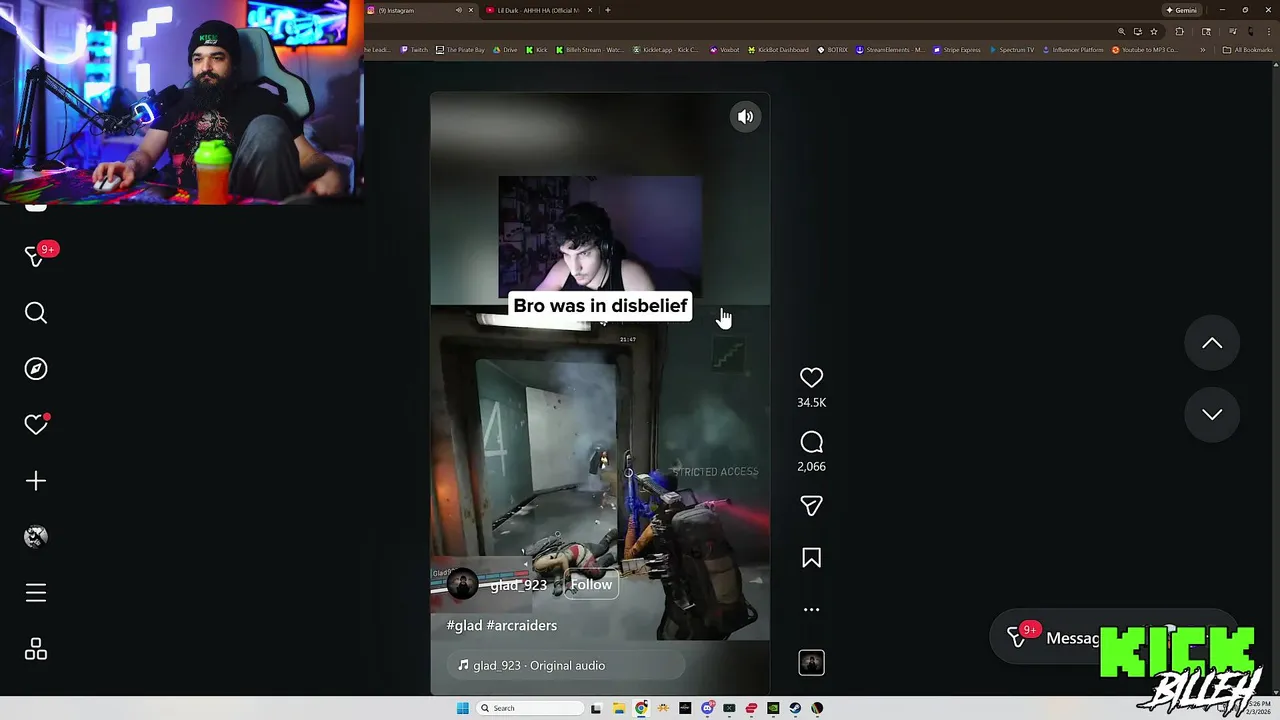Open The Pirate Bay bookmark
The height and width of the screenshot is (720, 1280).
click(460, 50)
